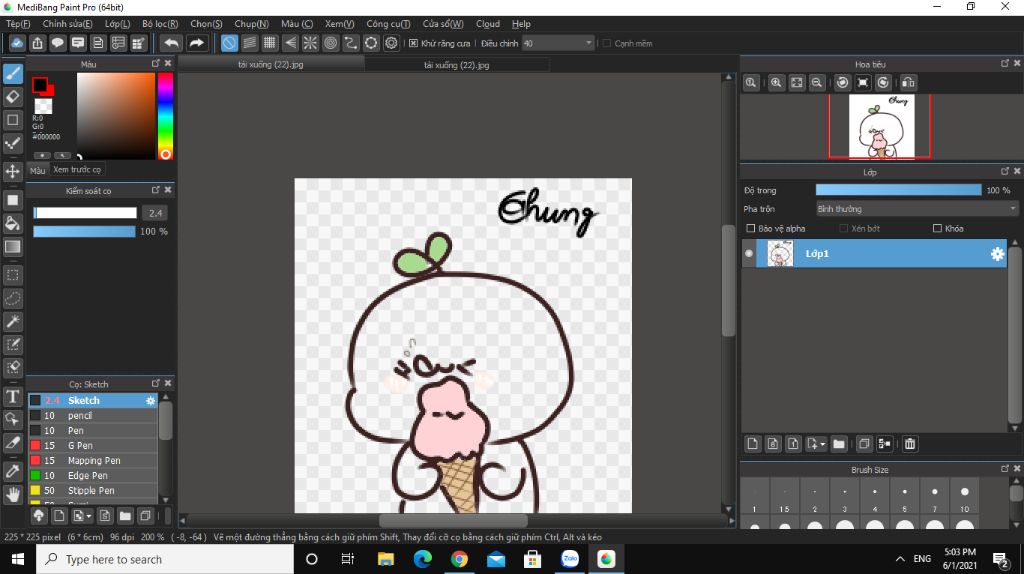This screenshot has height=574, width=1024.
Task: Select the Move tool
Action: tap(12, 171)
